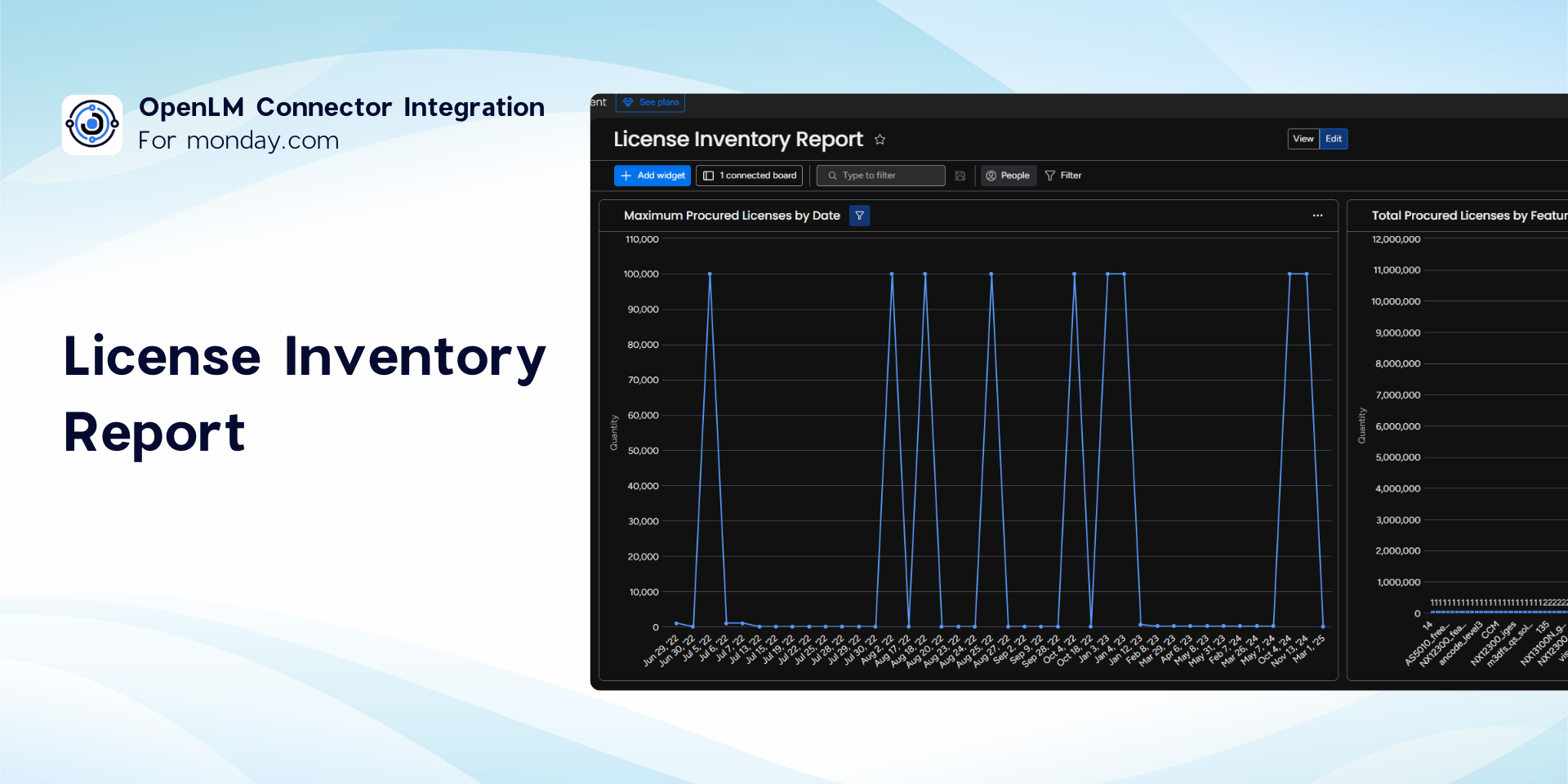Click the save filter icon
The image size is (1568, 784).
(960, 176)
